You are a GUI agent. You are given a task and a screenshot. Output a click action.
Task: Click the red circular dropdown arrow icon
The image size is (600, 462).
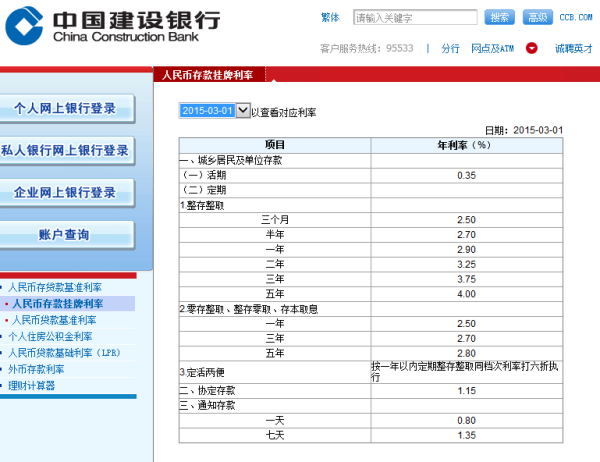click(532, 48)
